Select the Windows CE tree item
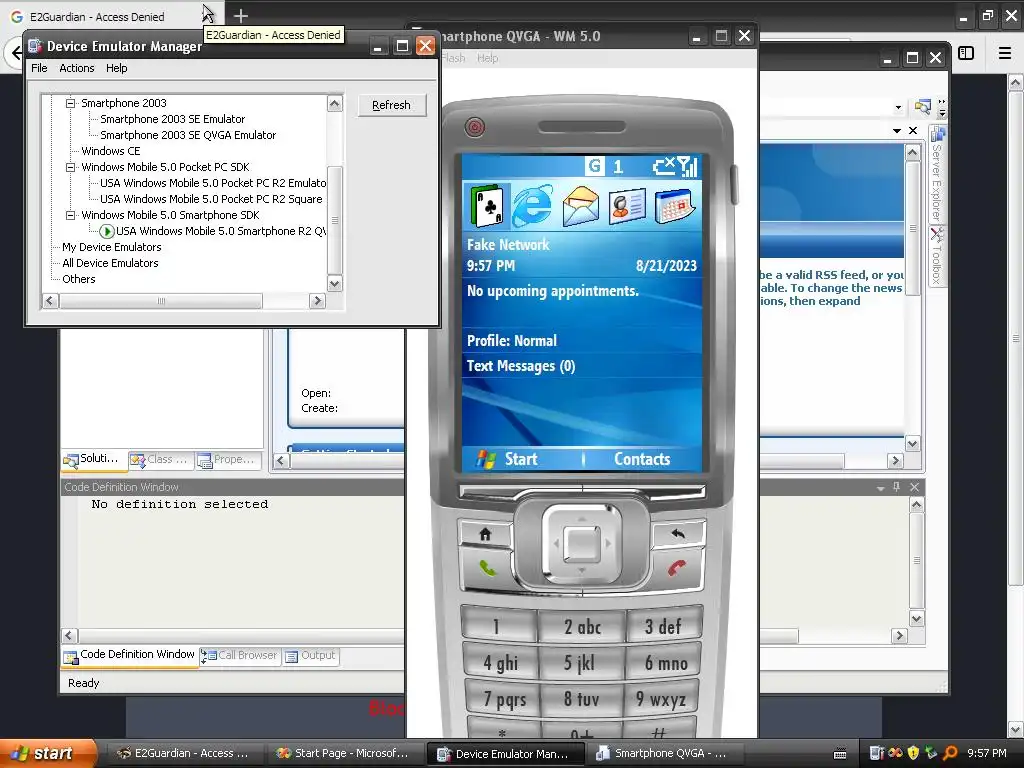 point(110,151)
